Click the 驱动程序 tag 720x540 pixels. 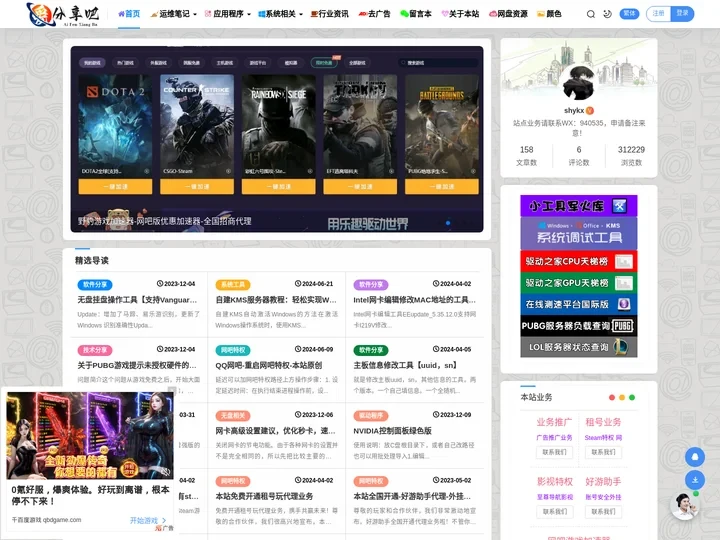[x=371, y=416]
